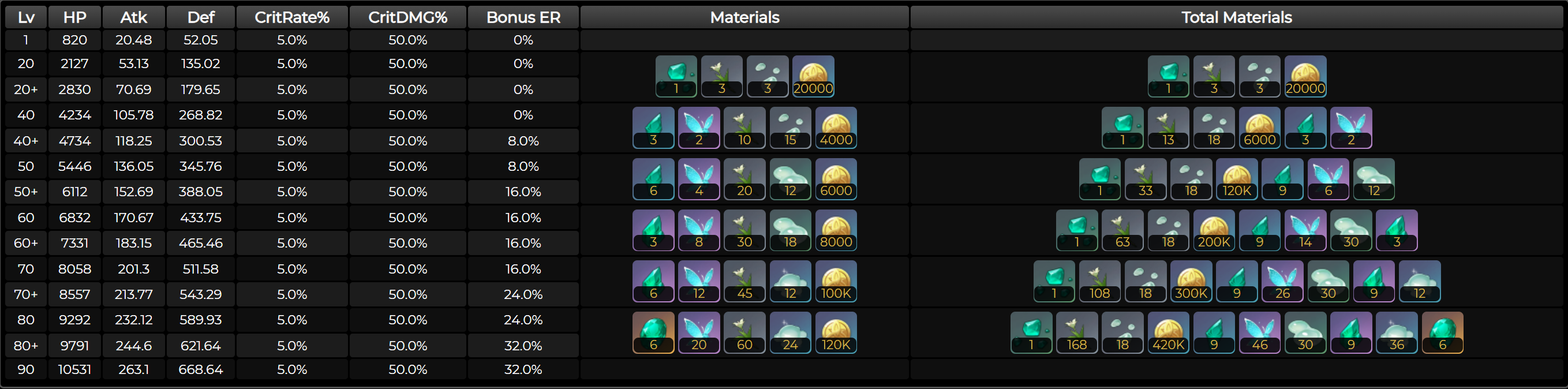Screen dimensions: 1568x389
Task: Select the gold gemstone icon labeled 6 in Materials
Action: coord(653,332)
